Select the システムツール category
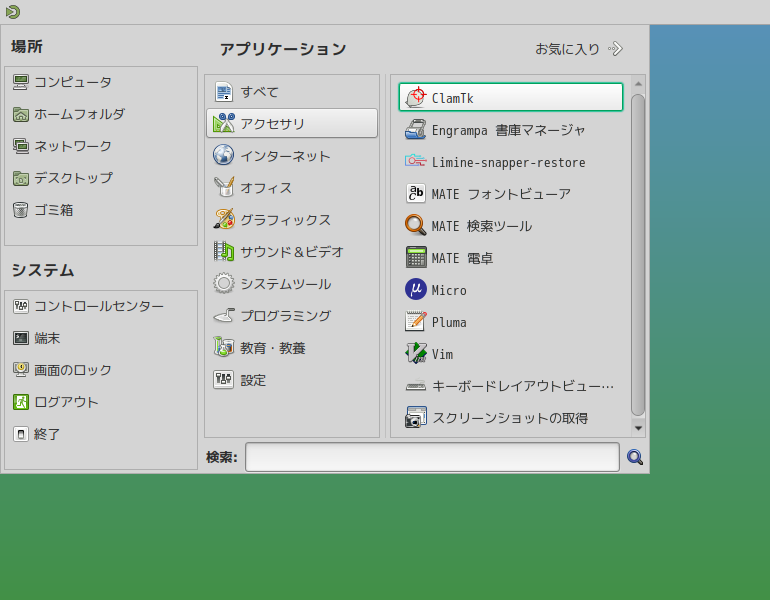The image size is (770, 600). [x=292, y=283]
